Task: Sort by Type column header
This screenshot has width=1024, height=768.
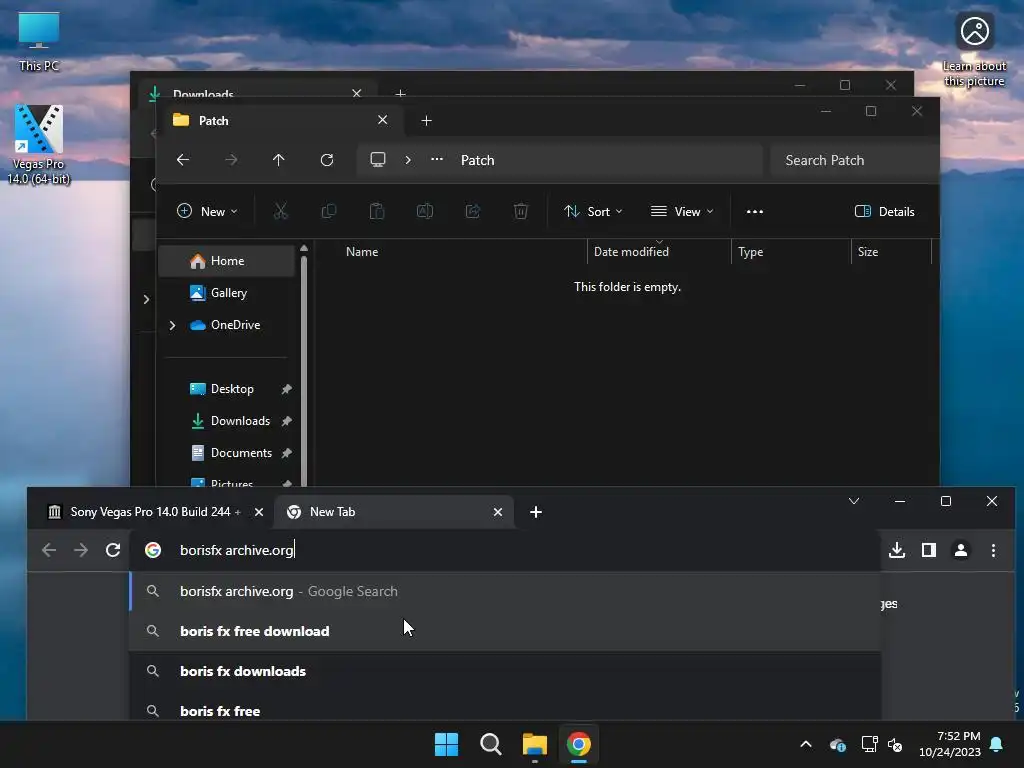Action: click(x=750, y=252)
